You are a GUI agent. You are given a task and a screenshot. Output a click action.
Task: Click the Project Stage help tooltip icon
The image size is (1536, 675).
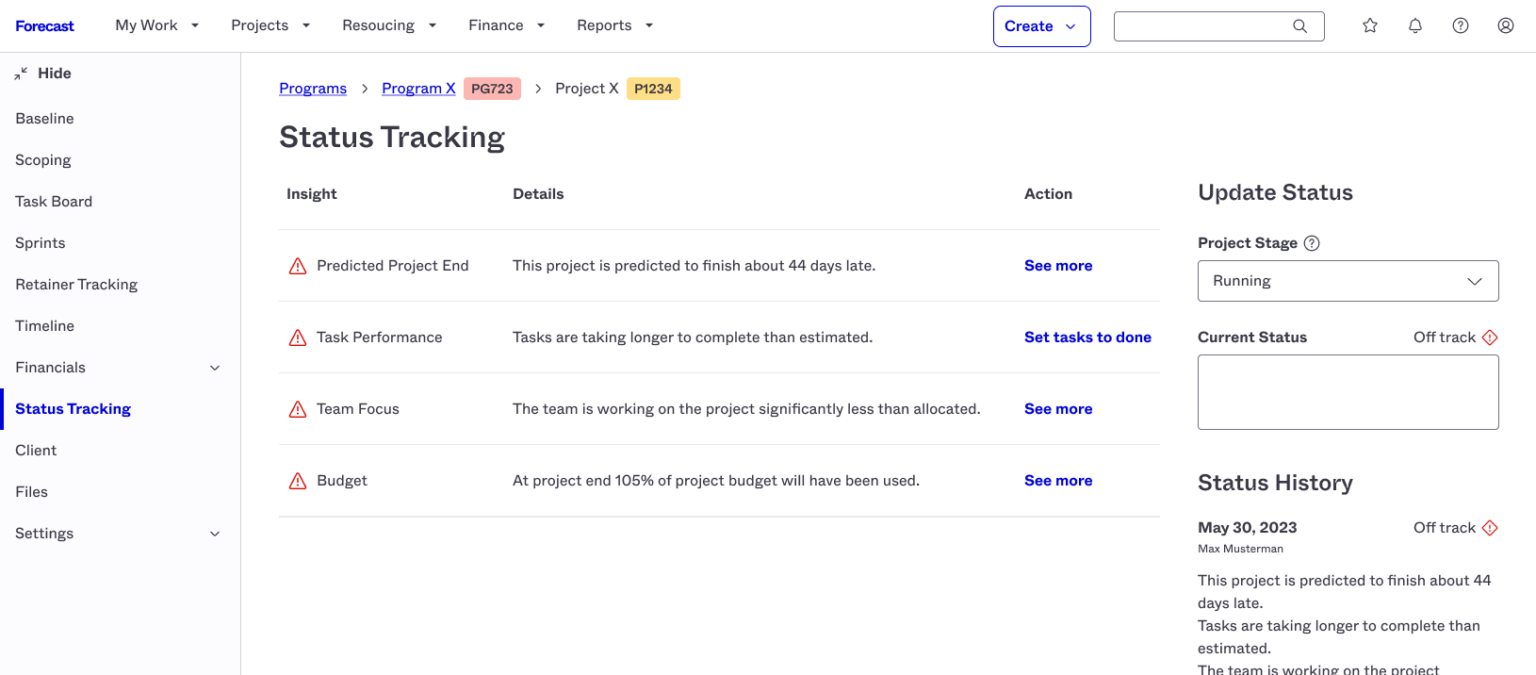tap(1311, 242)
